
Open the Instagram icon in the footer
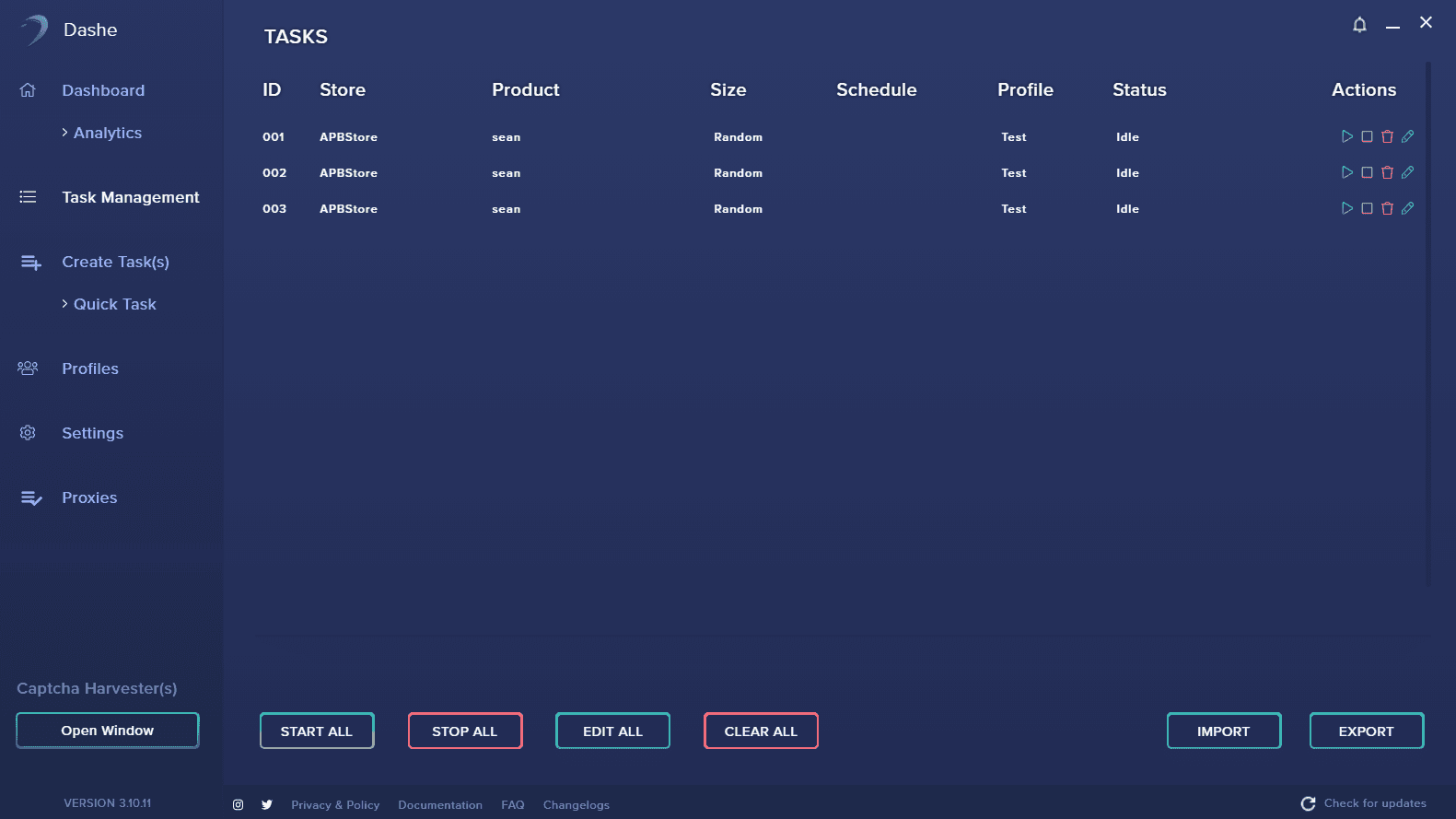[238, 804]
